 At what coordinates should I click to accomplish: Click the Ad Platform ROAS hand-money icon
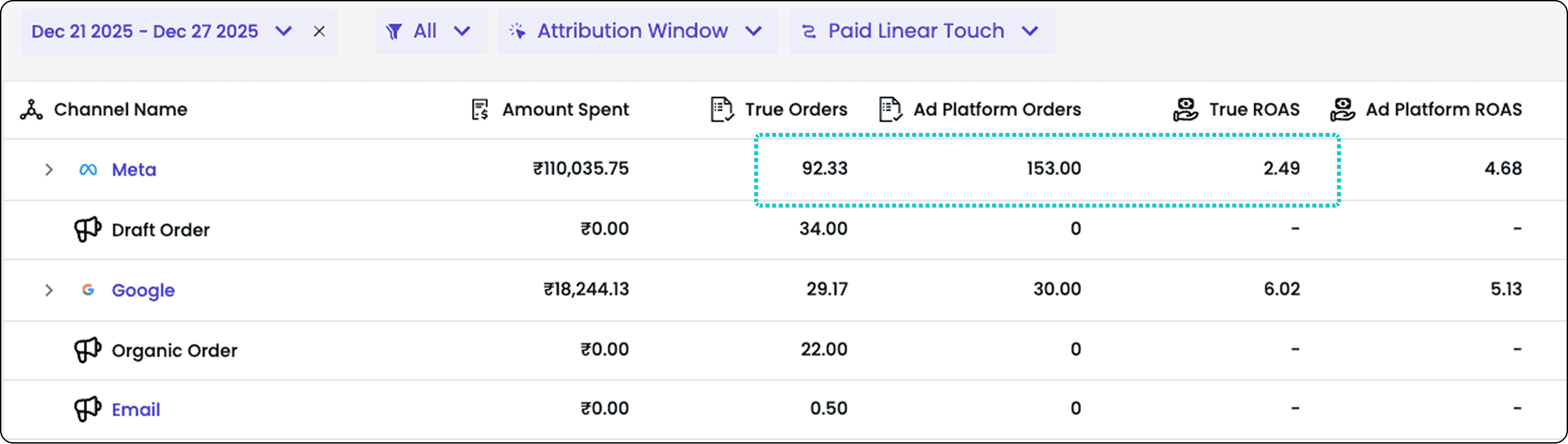click(x=1342, y=109)
